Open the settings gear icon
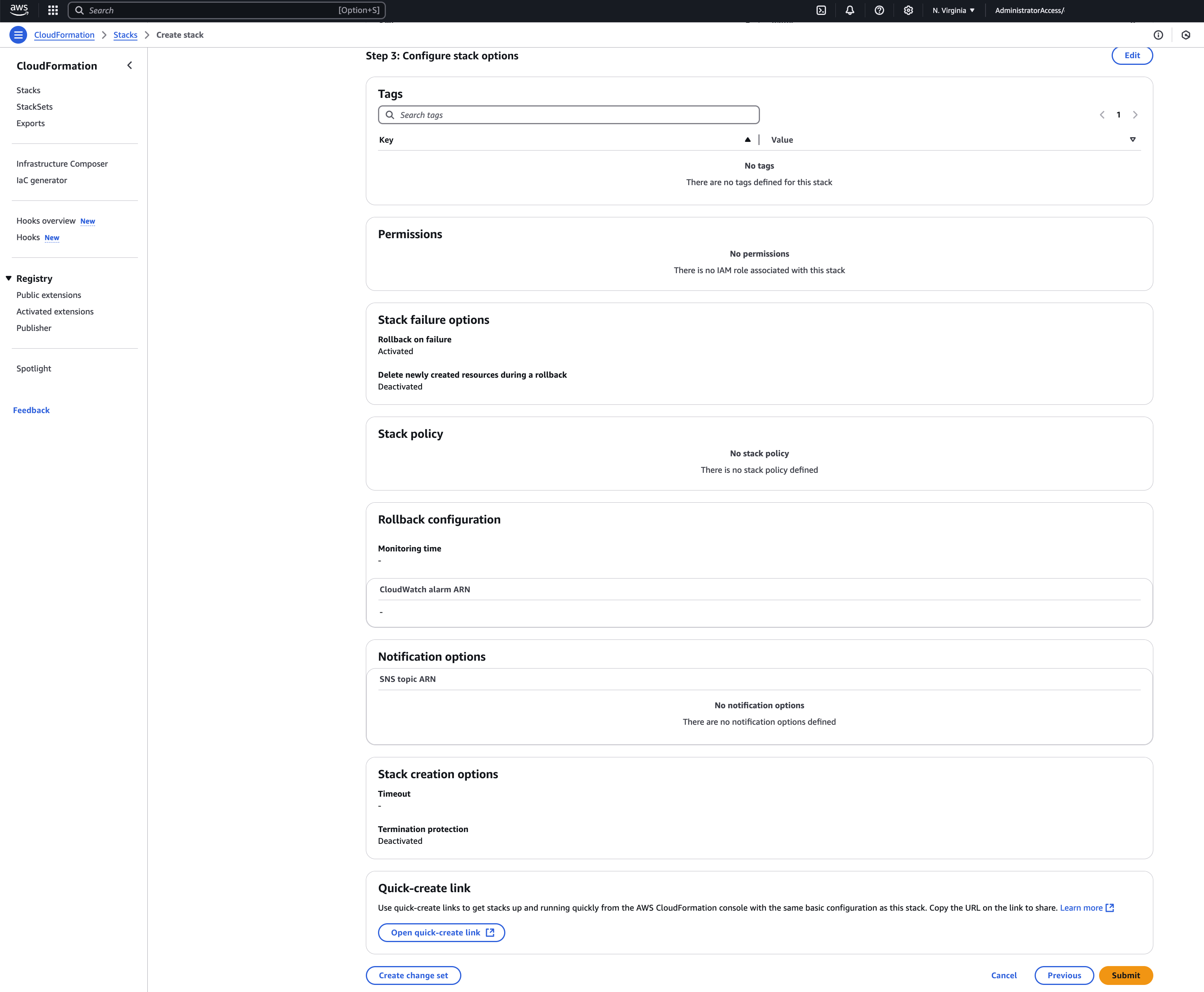Viewport: 1204px width, 992px height. [908, 10]
